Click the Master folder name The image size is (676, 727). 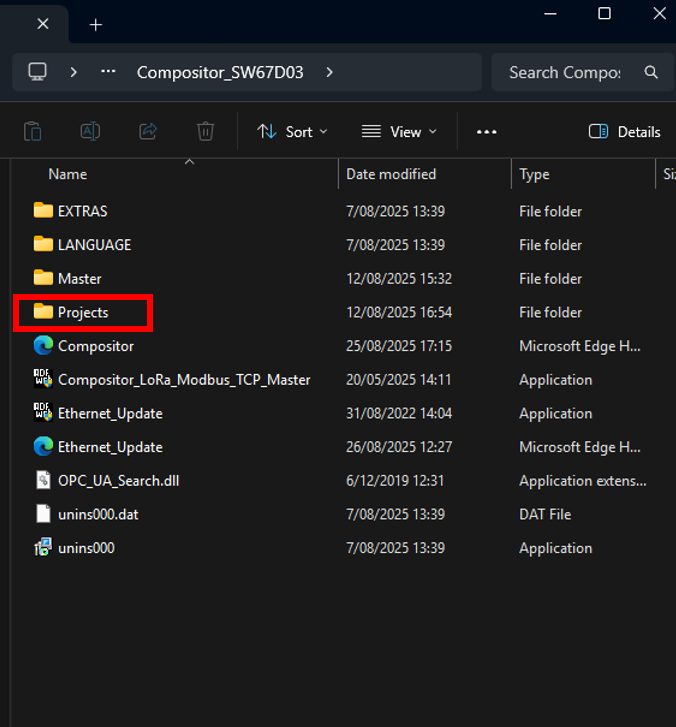point(80,279)
